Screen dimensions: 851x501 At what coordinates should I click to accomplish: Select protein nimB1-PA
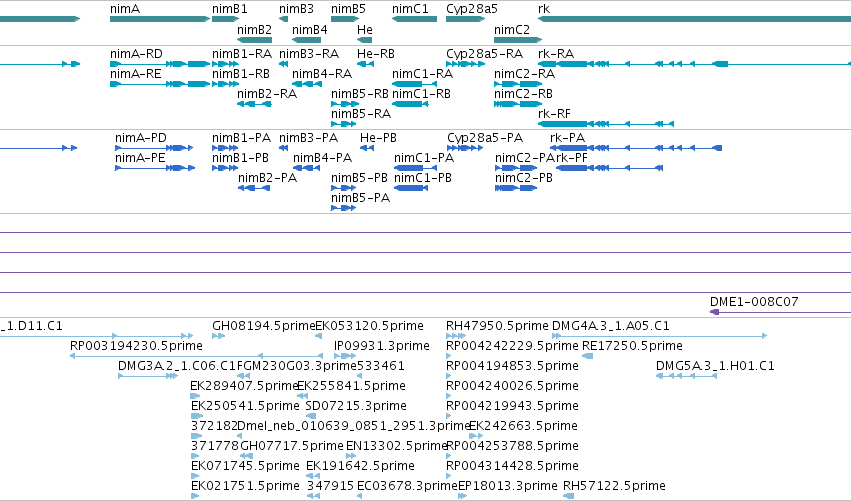241,138
